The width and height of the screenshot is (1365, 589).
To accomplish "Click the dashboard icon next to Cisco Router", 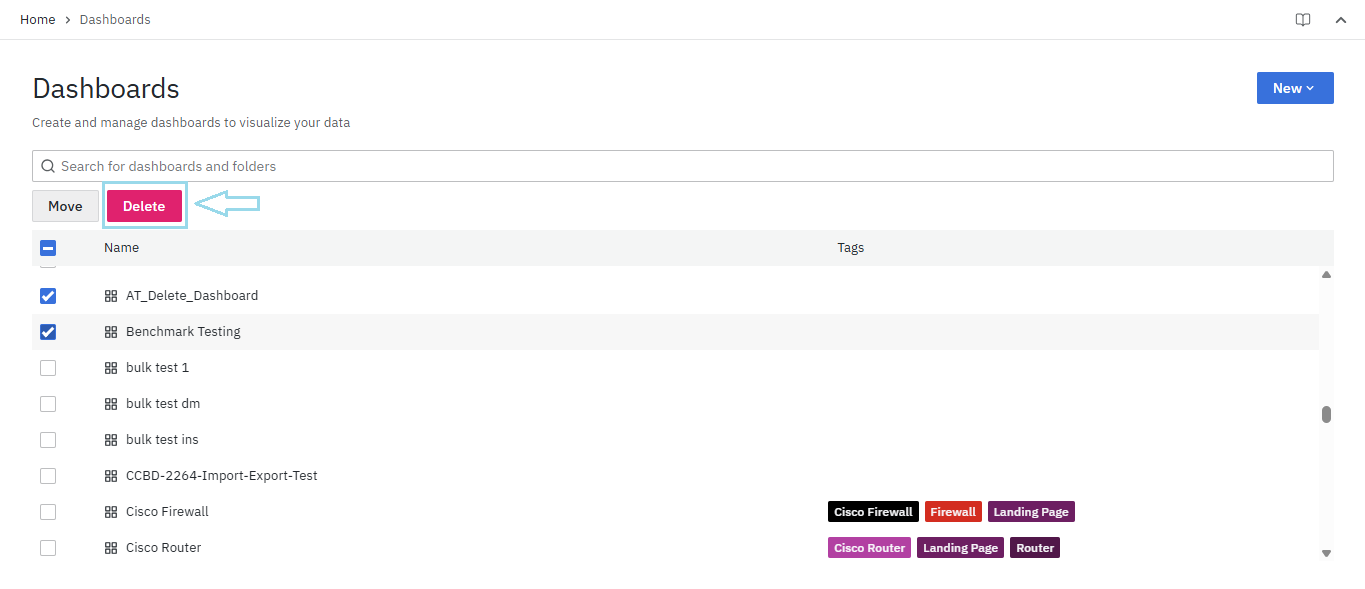I will pos(111,548).
